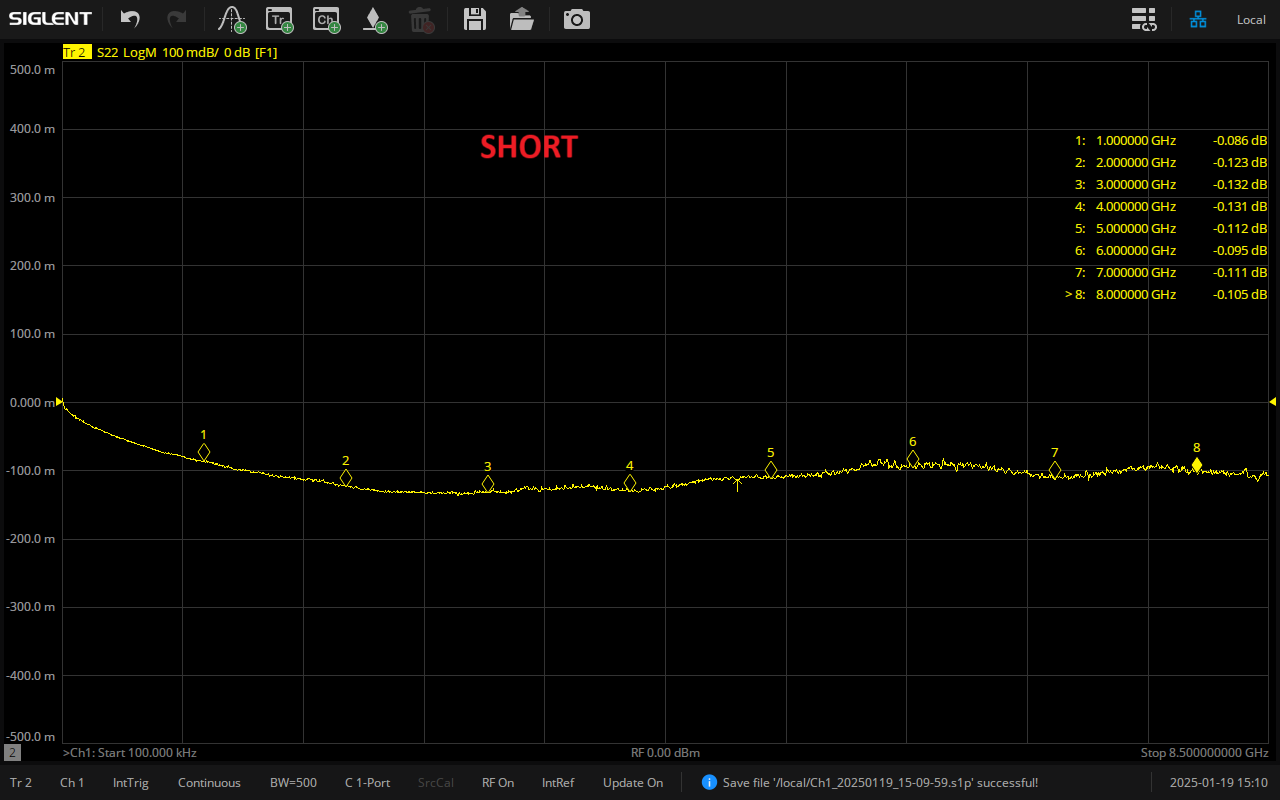Select Ch 1 in the status bar
The image size is (1280, 800).
click(x=72, y=783)
